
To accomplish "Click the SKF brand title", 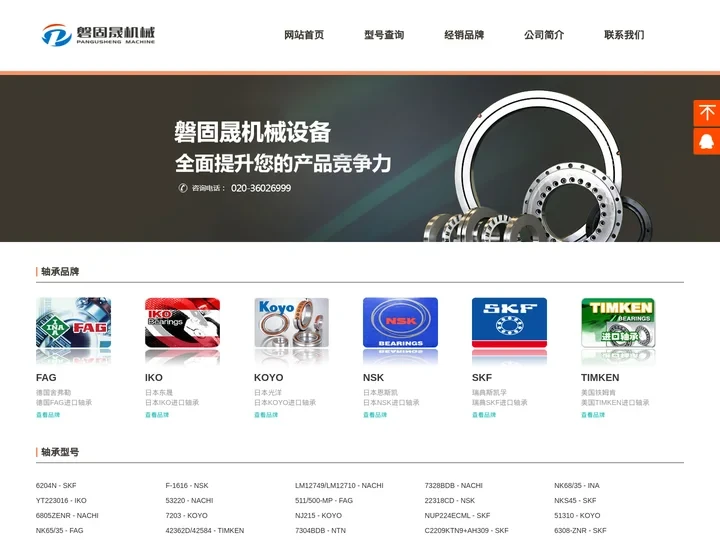I will pos(482,377).
